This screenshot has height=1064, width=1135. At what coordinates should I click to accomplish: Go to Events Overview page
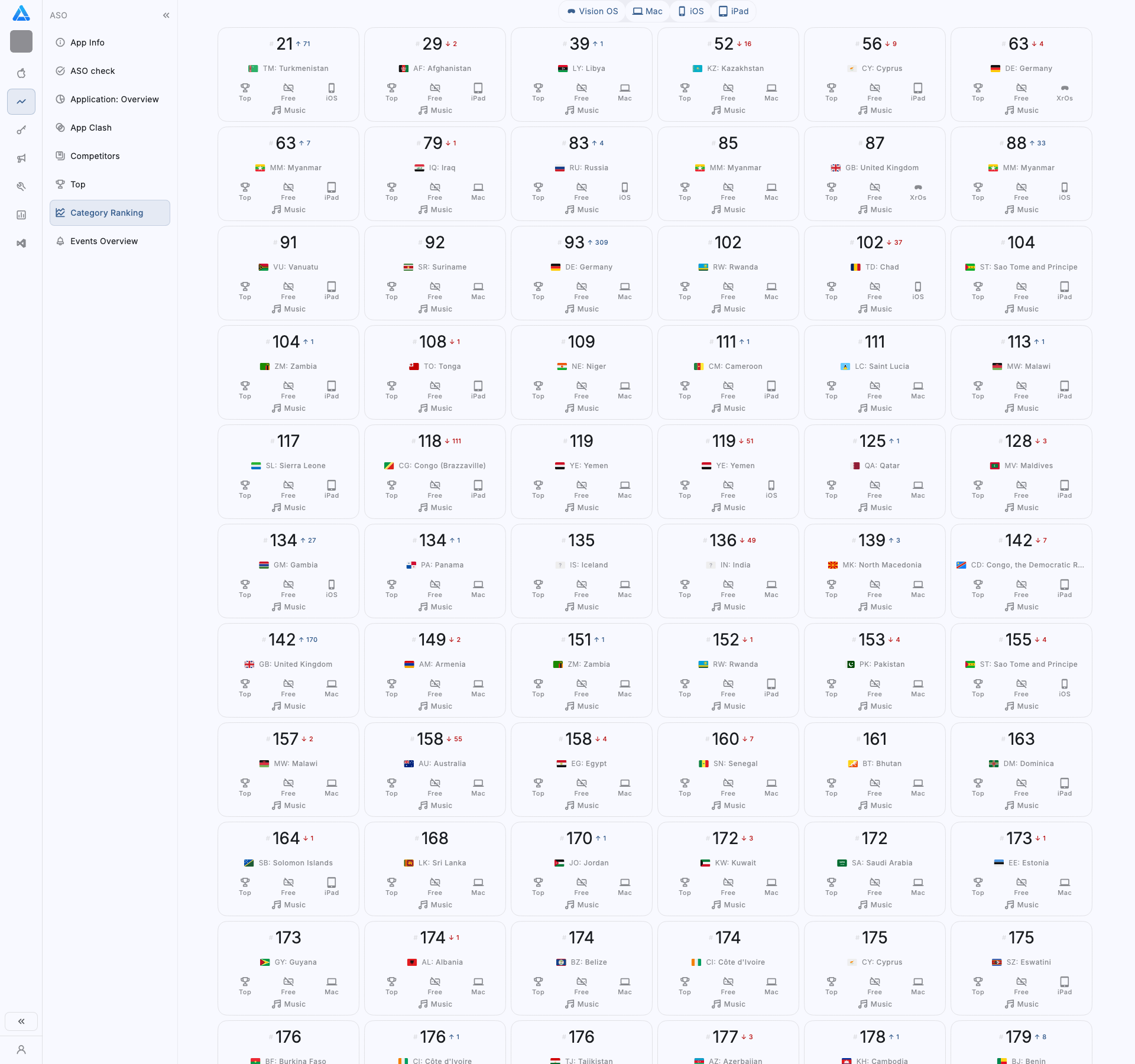[103, 241]
